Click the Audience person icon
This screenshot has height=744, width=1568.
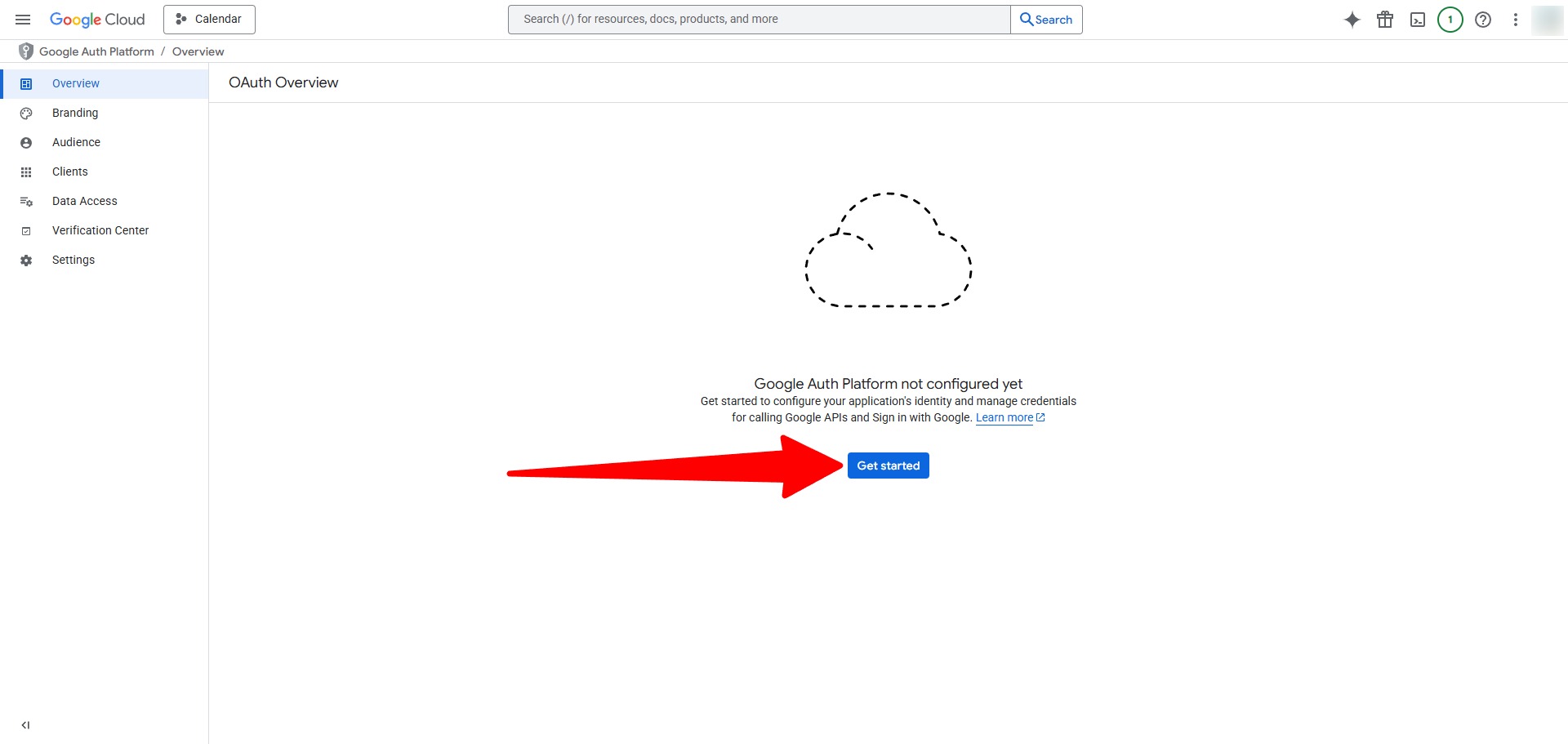pyautogui.click(x=26, y=143)
